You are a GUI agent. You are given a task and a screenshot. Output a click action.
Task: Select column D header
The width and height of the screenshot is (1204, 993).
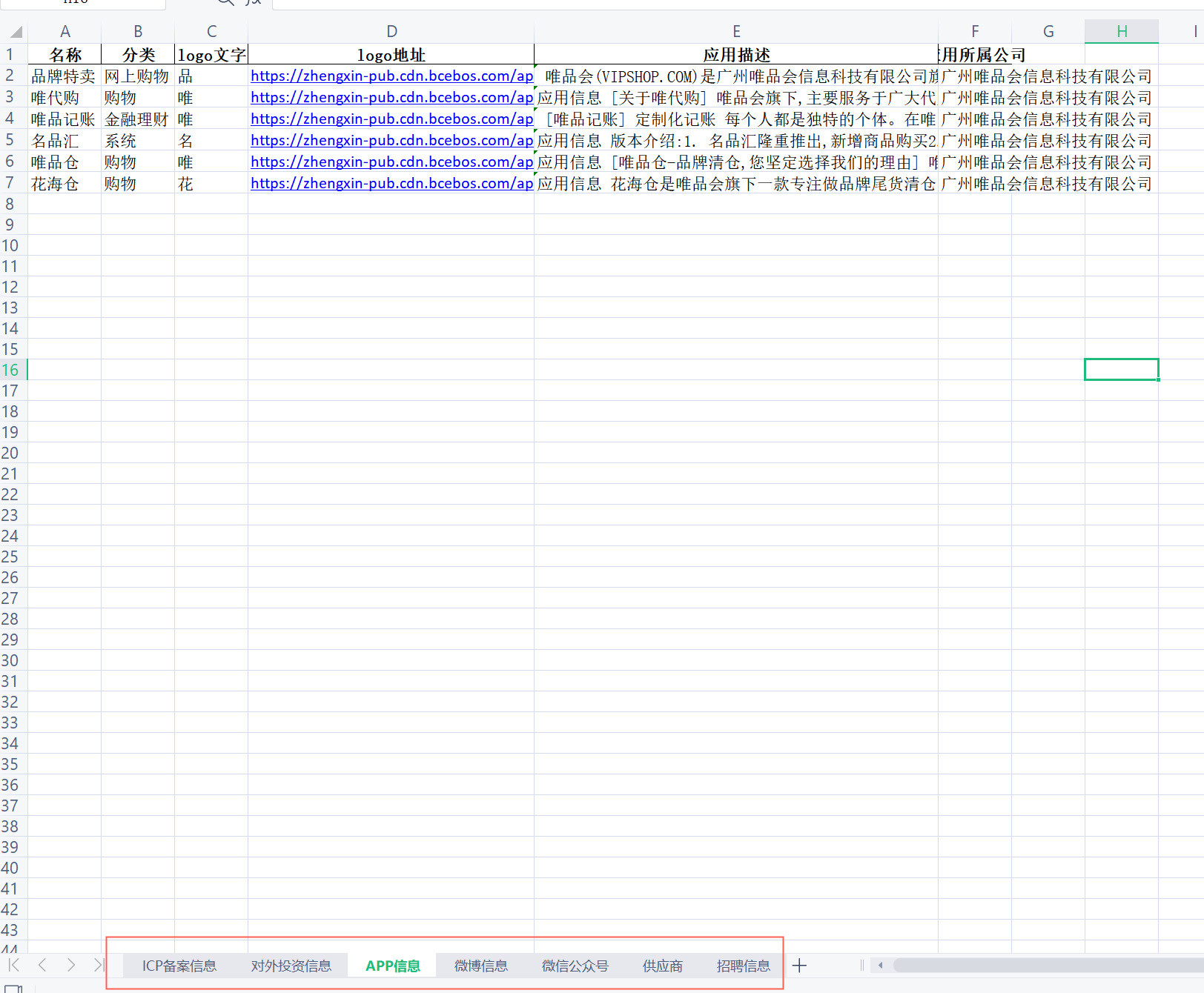click(x=391, y=31)
